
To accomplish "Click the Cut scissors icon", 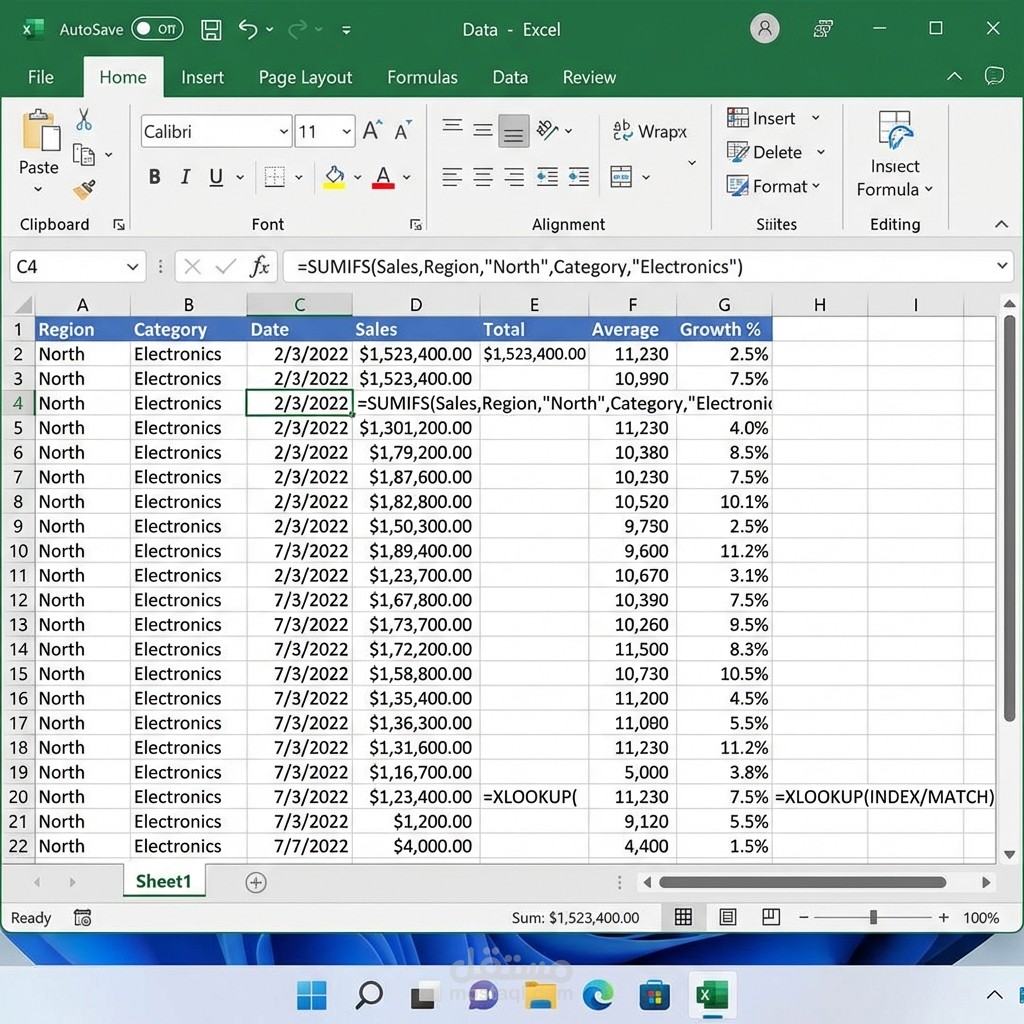I will click(x=84, y=120).
